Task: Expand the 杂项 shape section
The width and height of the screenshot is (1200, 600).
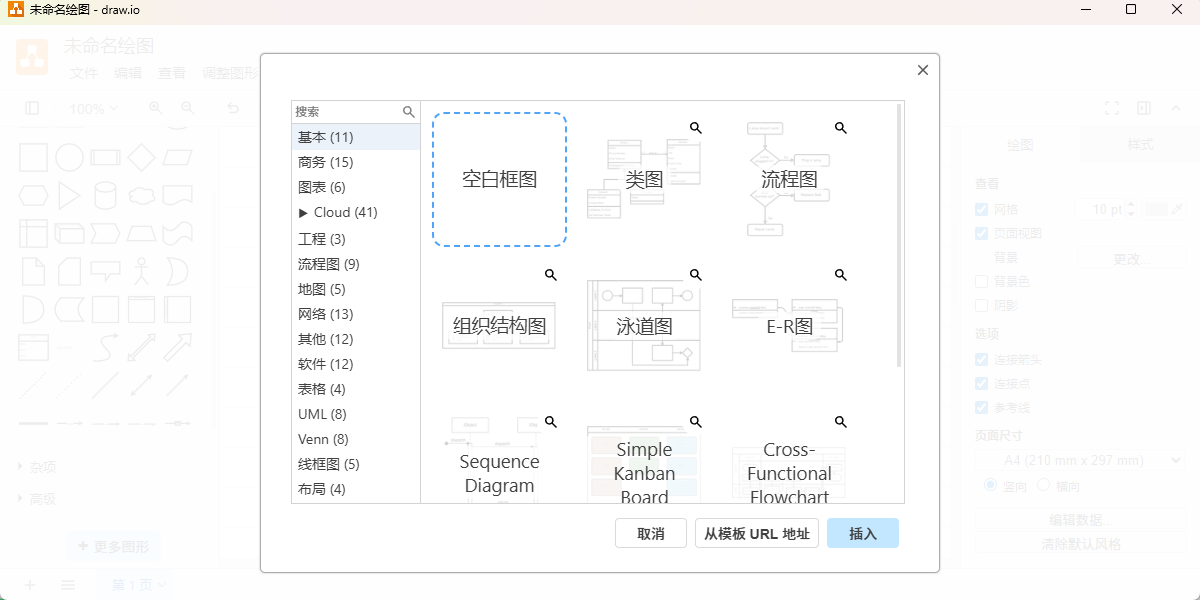Action: (44, 465)
